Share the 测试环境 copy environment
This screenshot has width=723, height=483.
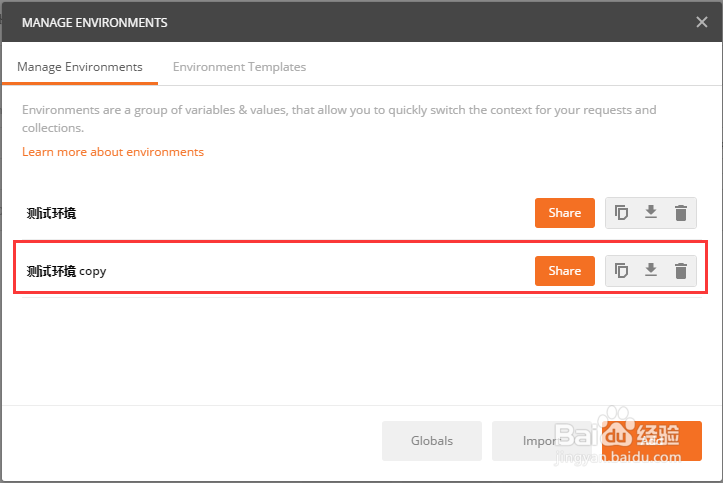564,271
